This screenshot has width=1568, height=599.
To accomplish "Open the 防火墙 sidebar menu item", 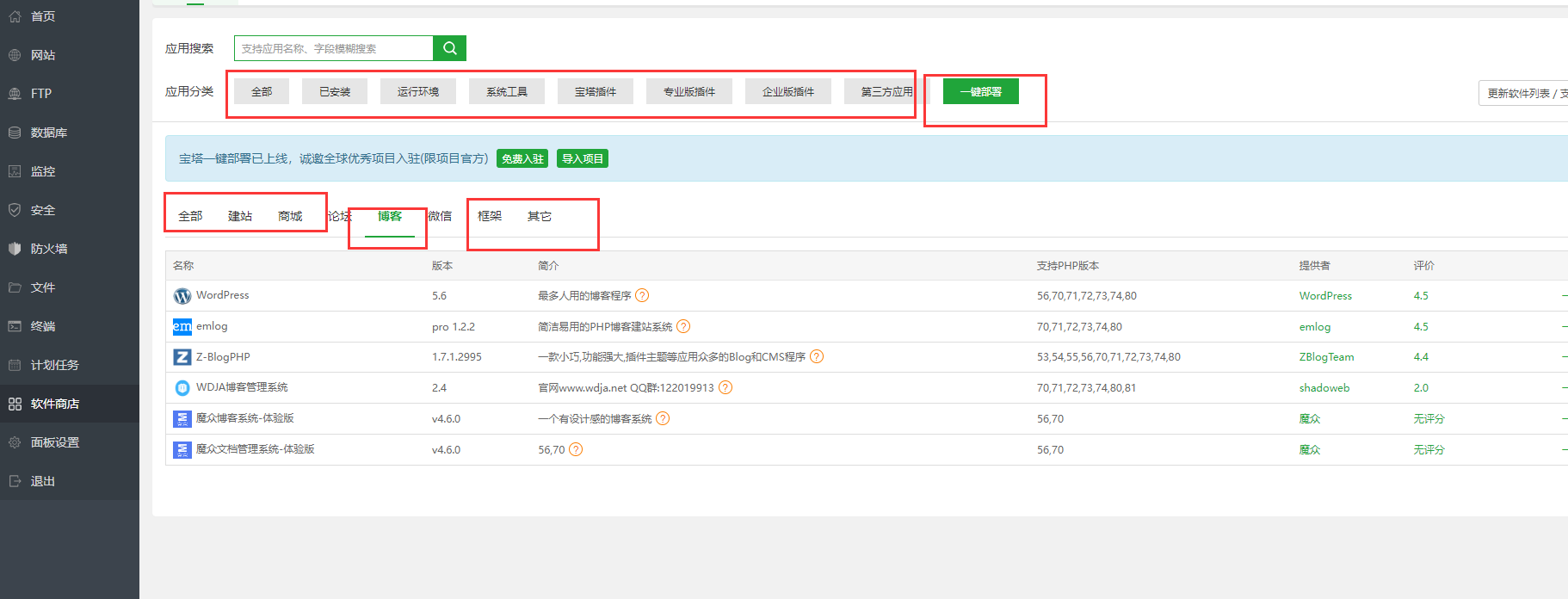I will (70, 249).
